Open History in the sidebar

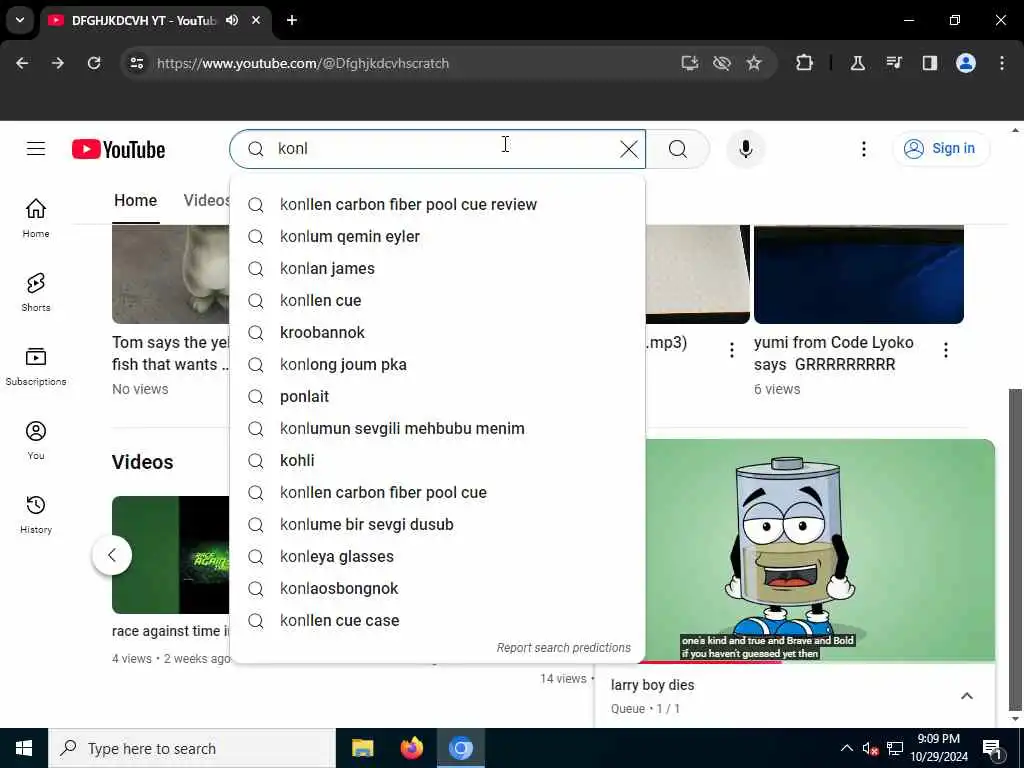[36, 514]
